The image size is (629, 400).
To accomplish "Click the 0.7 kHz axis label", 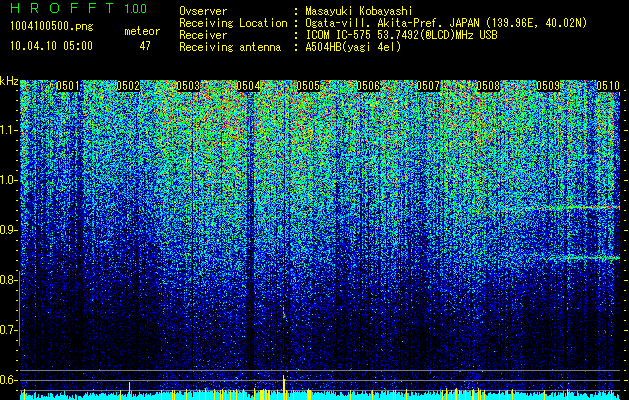I will click(7, 330).
